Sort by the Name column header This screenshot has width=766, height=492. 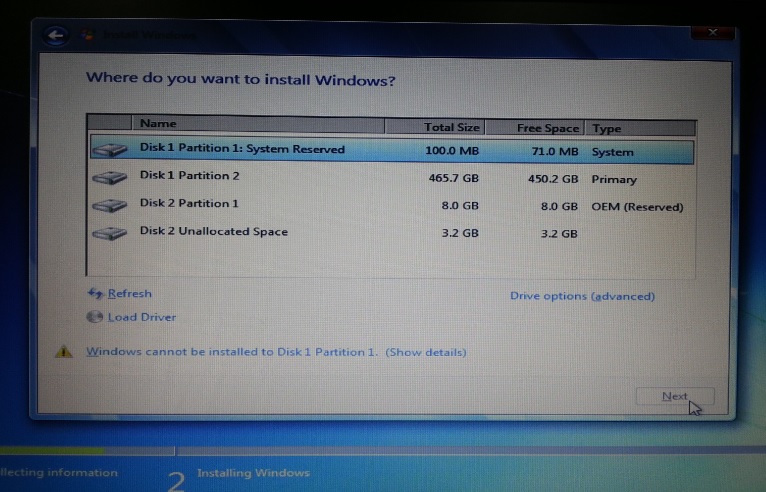point(258,124)
